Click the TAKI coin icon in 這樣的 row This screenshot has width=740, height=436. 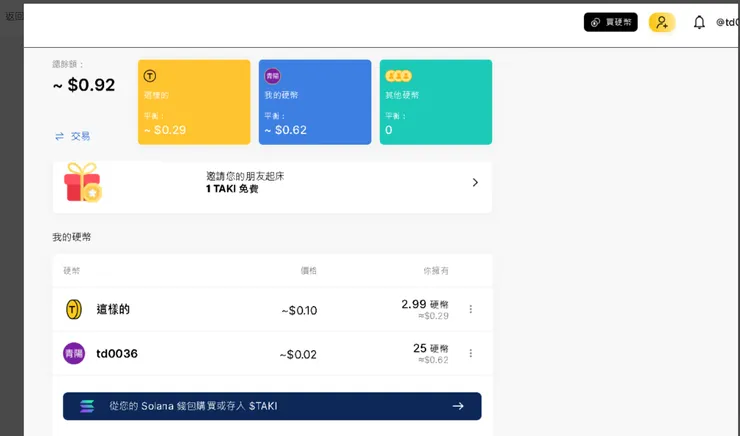[73, 310]
